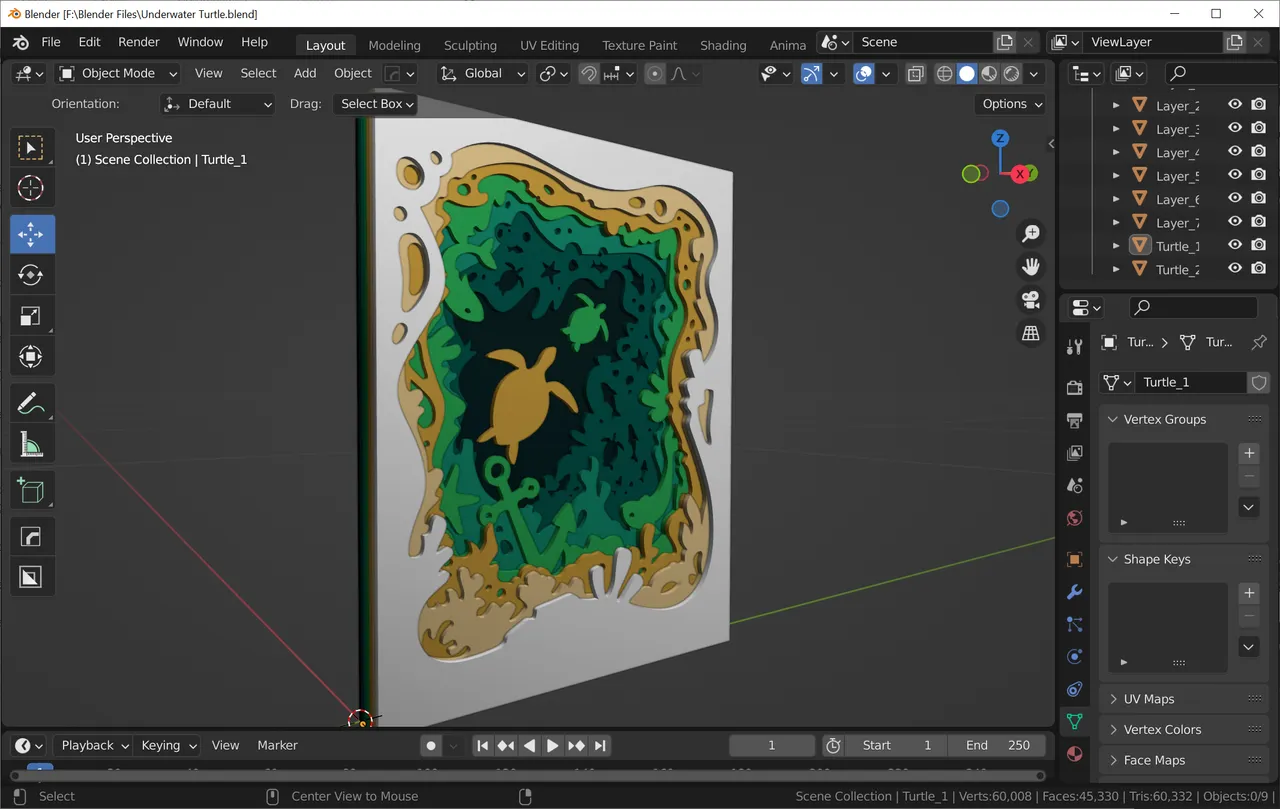Open the Material properties tab

(x=1075, y=754)
